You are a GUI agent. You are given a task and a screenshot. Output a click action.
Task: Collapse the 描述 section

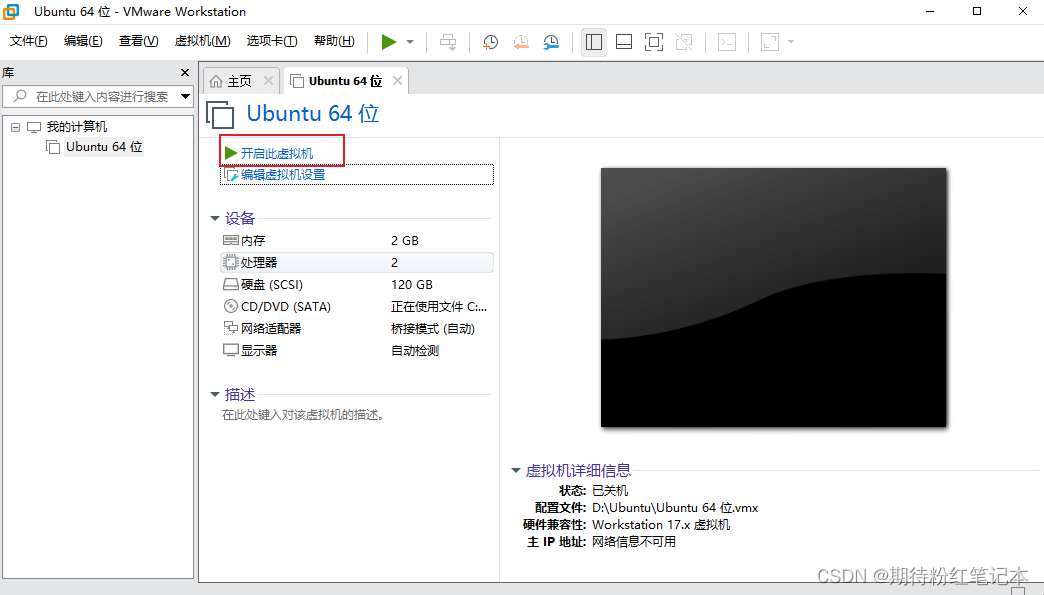pos(214,395)
